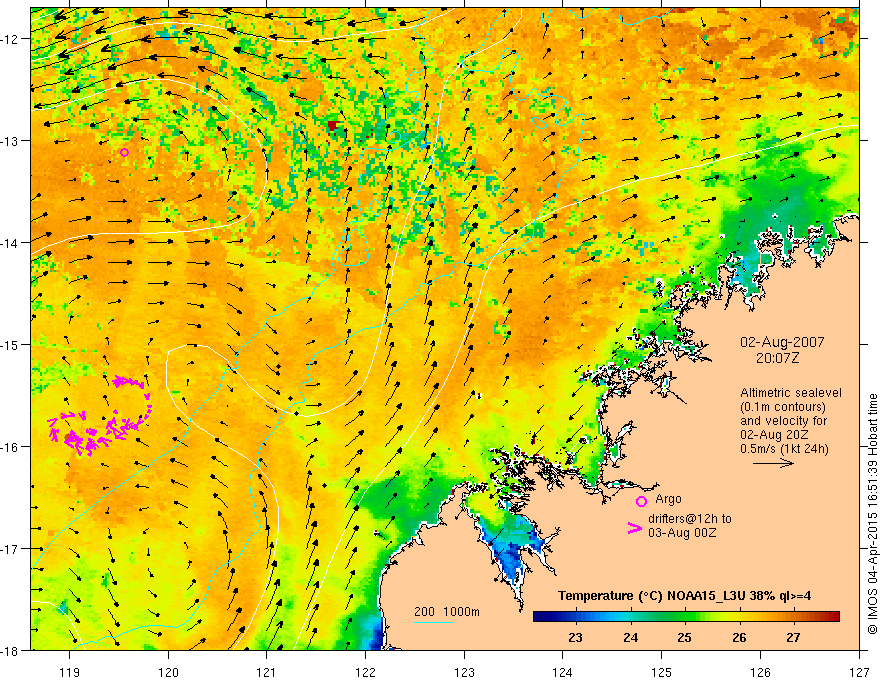The height and width of the screenshot is (680, 880).
Task: Click the '-18' latitude axis label
Action: (x=10, y=651)
